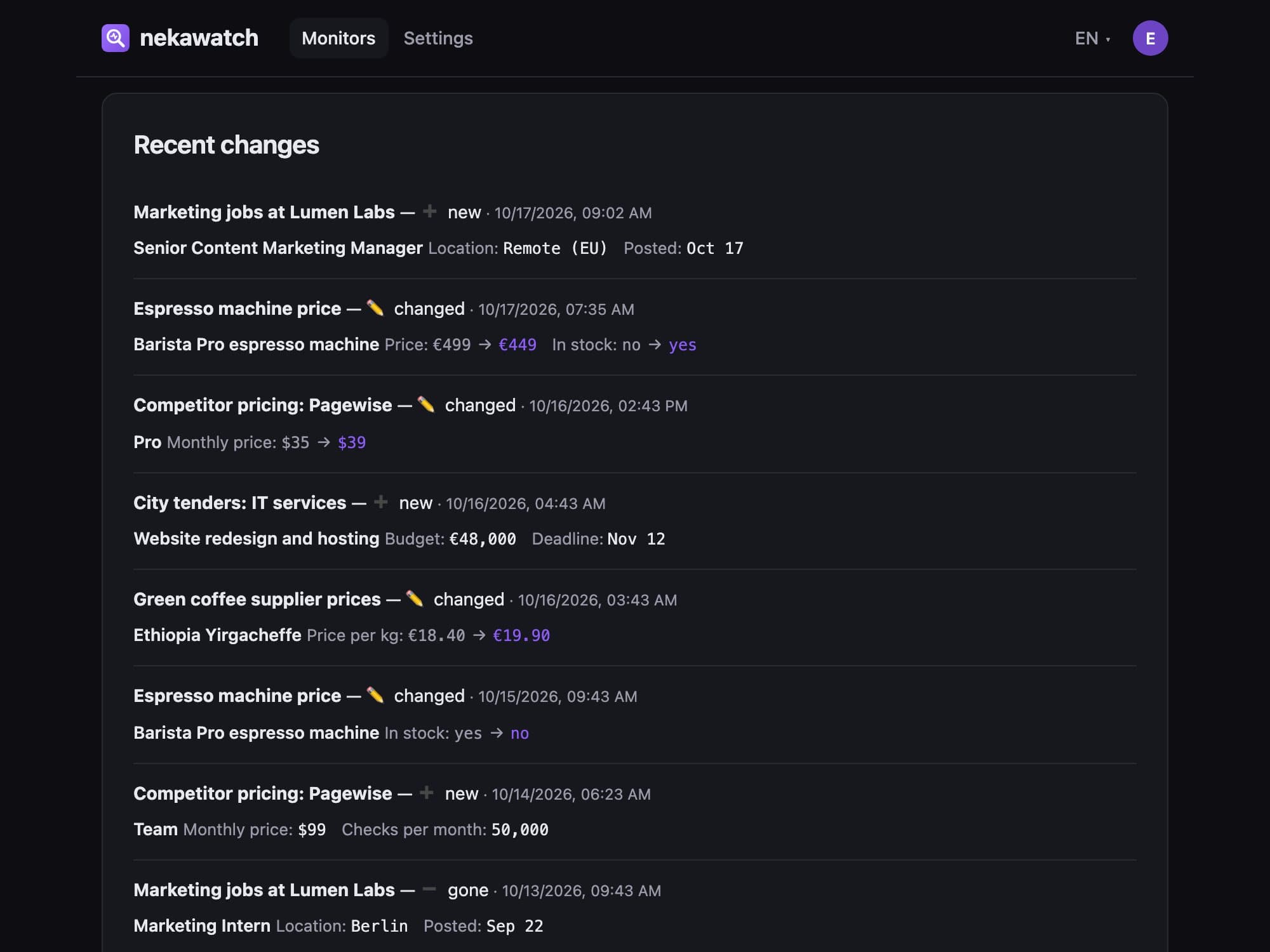
Task: Click pencil icon on Green coffee supplier prices entry
Action: pos(415,598)
